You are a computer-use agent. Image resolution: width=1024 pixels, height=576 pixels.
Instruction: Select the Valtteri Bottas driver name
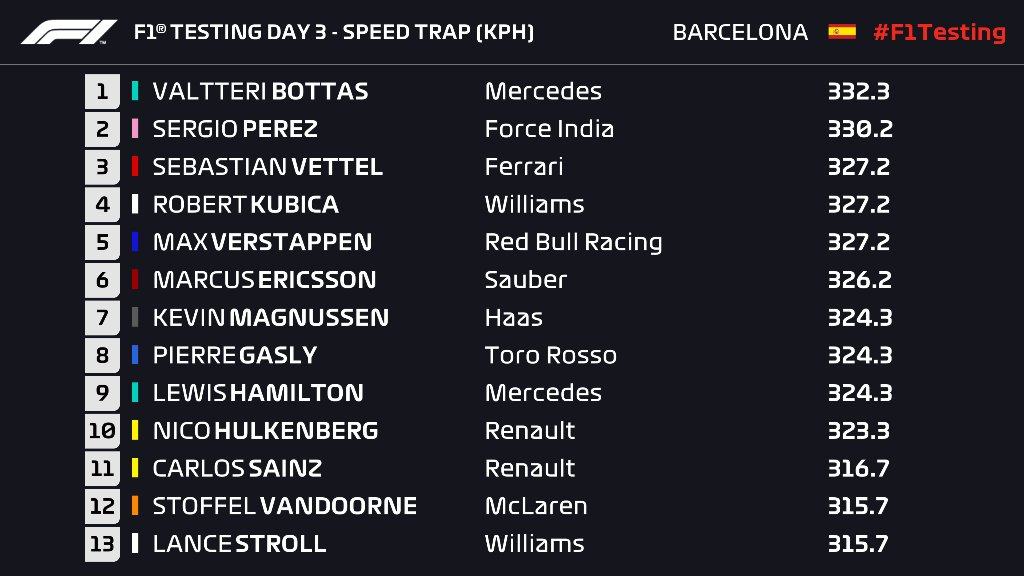point(261,91)
